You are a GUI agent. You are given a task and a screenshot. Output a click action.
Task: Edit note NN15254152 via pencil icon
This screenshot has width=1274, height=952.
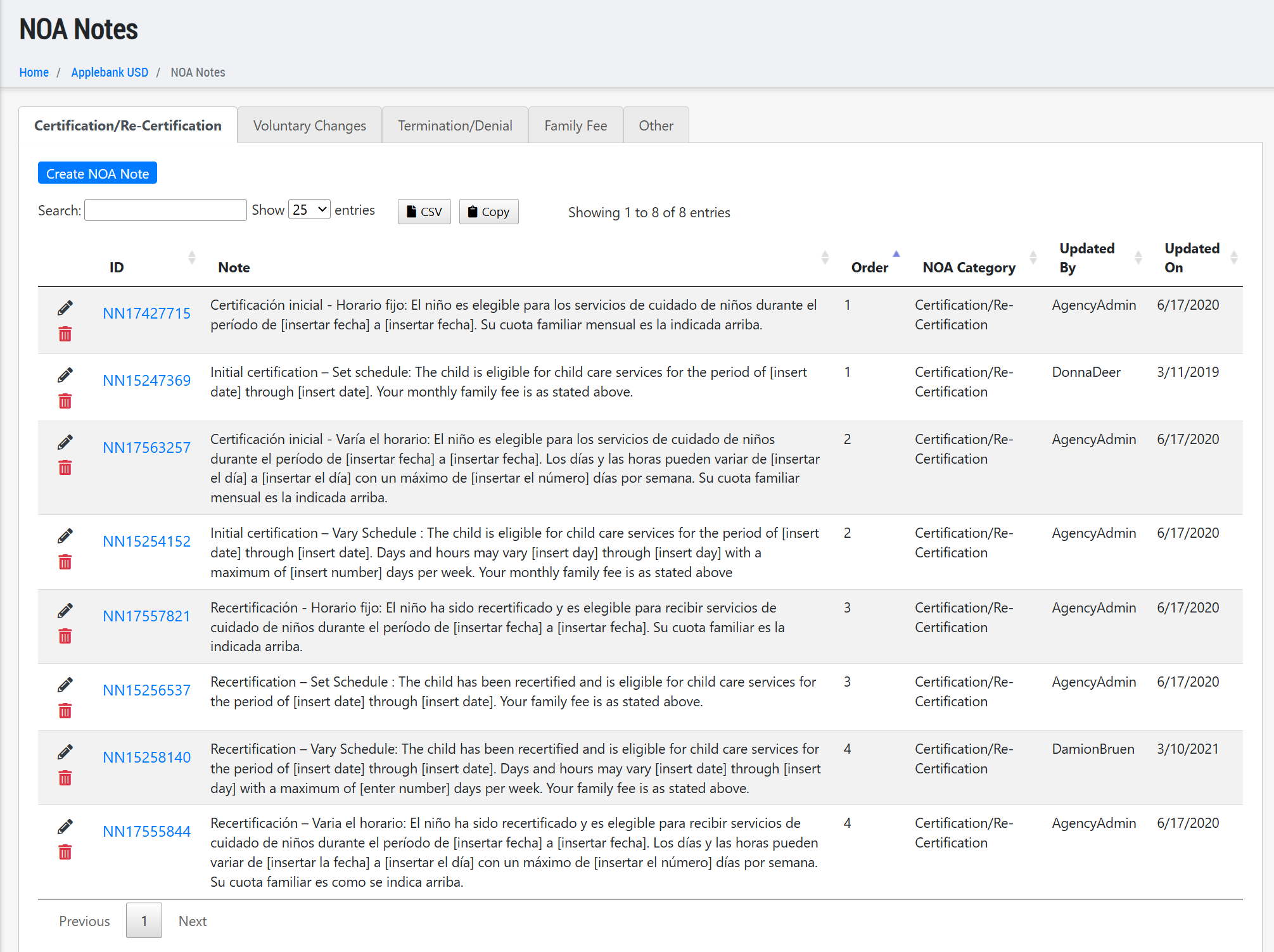coord(65,536)
